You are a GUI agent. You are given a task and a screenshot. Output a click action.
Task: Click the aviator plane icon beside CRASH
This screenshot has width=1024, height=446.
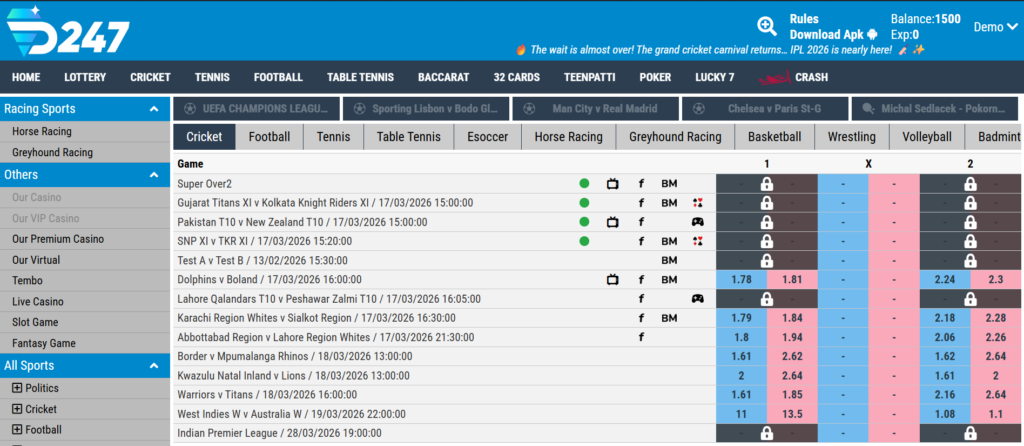point(775,77)
